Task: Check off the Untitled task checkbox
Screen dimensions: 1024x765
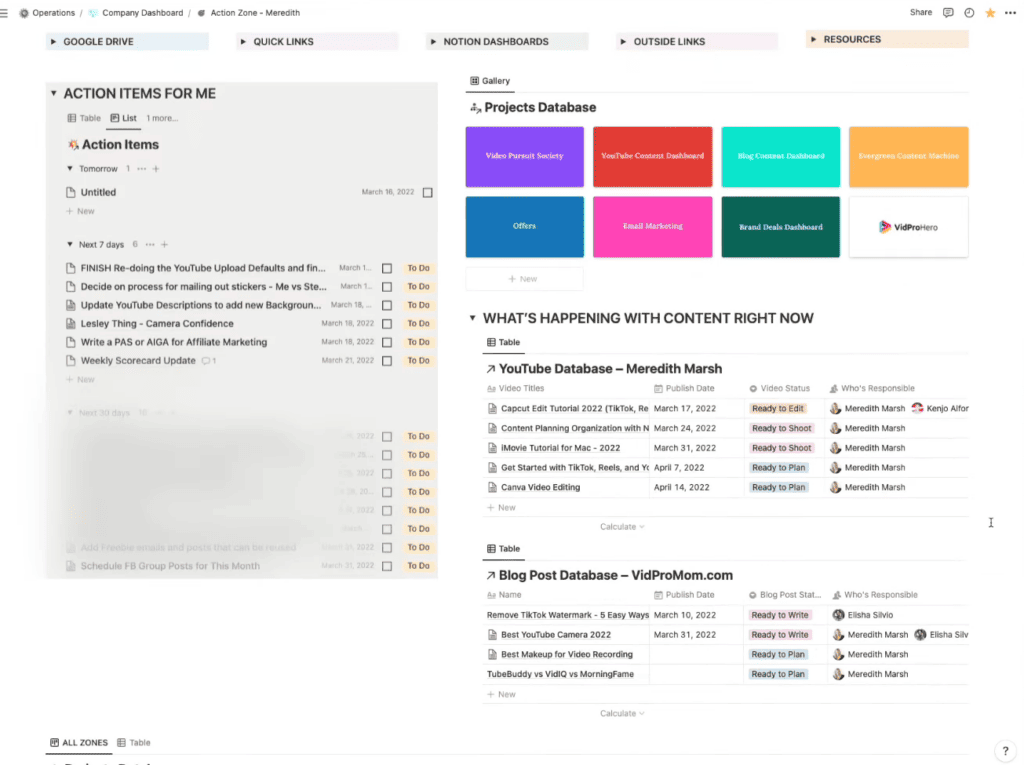Action: tap(428, 193)
